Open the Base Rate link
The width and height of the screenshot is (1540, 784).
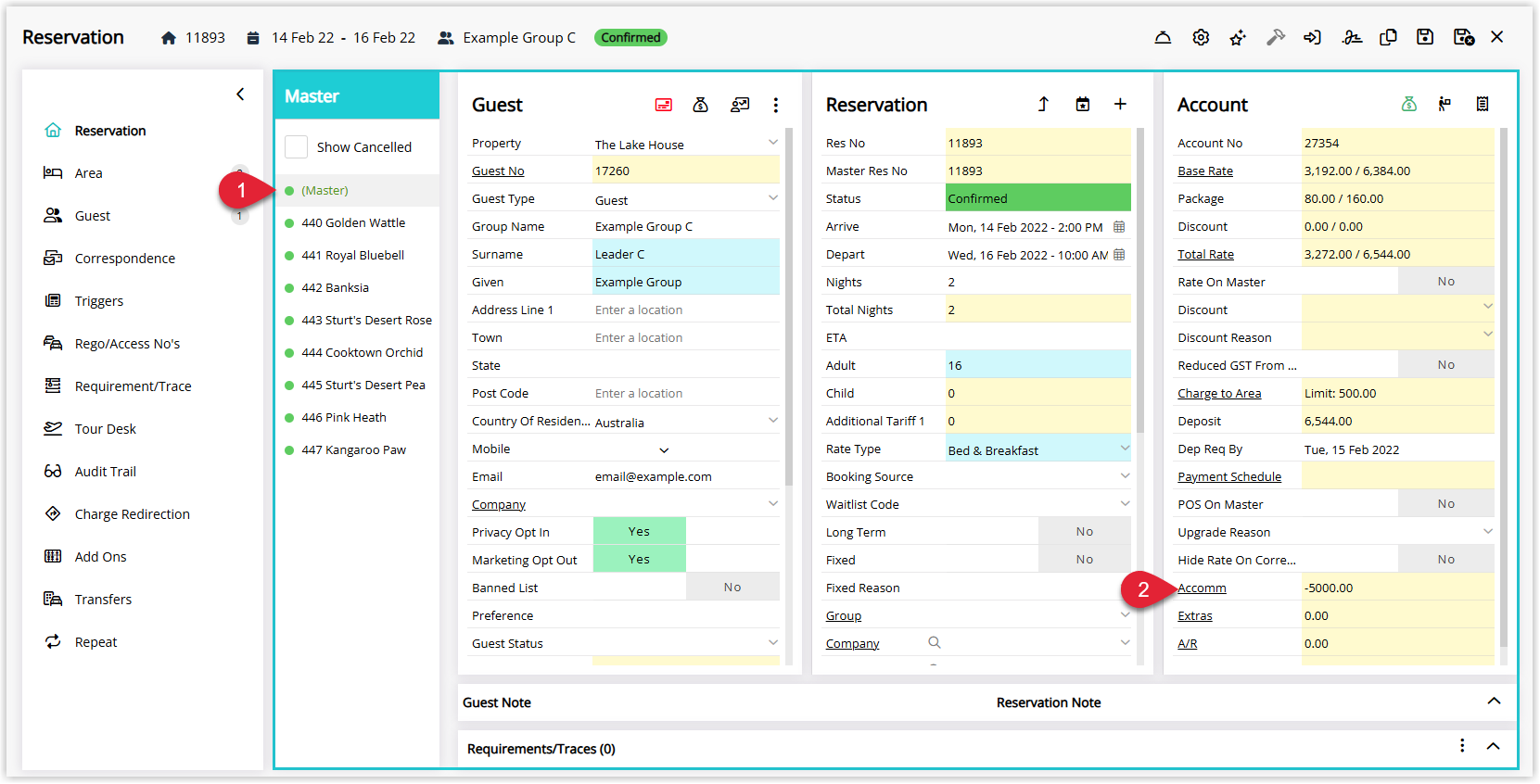(1205, 171)
